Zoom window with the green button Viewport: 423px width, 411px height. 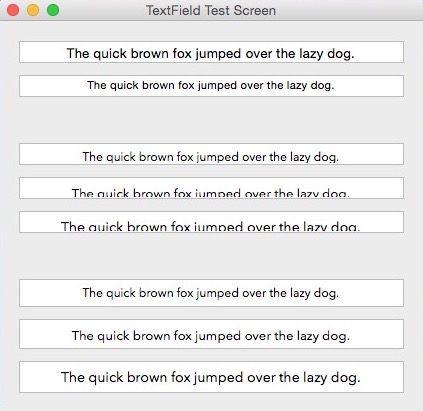click(53, 10)
